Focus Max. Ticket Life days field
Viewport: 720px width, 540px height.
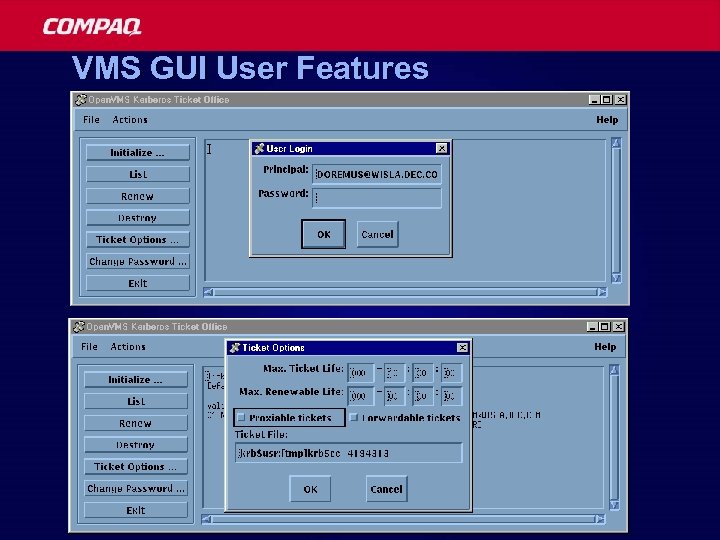(x=360, y=373)
